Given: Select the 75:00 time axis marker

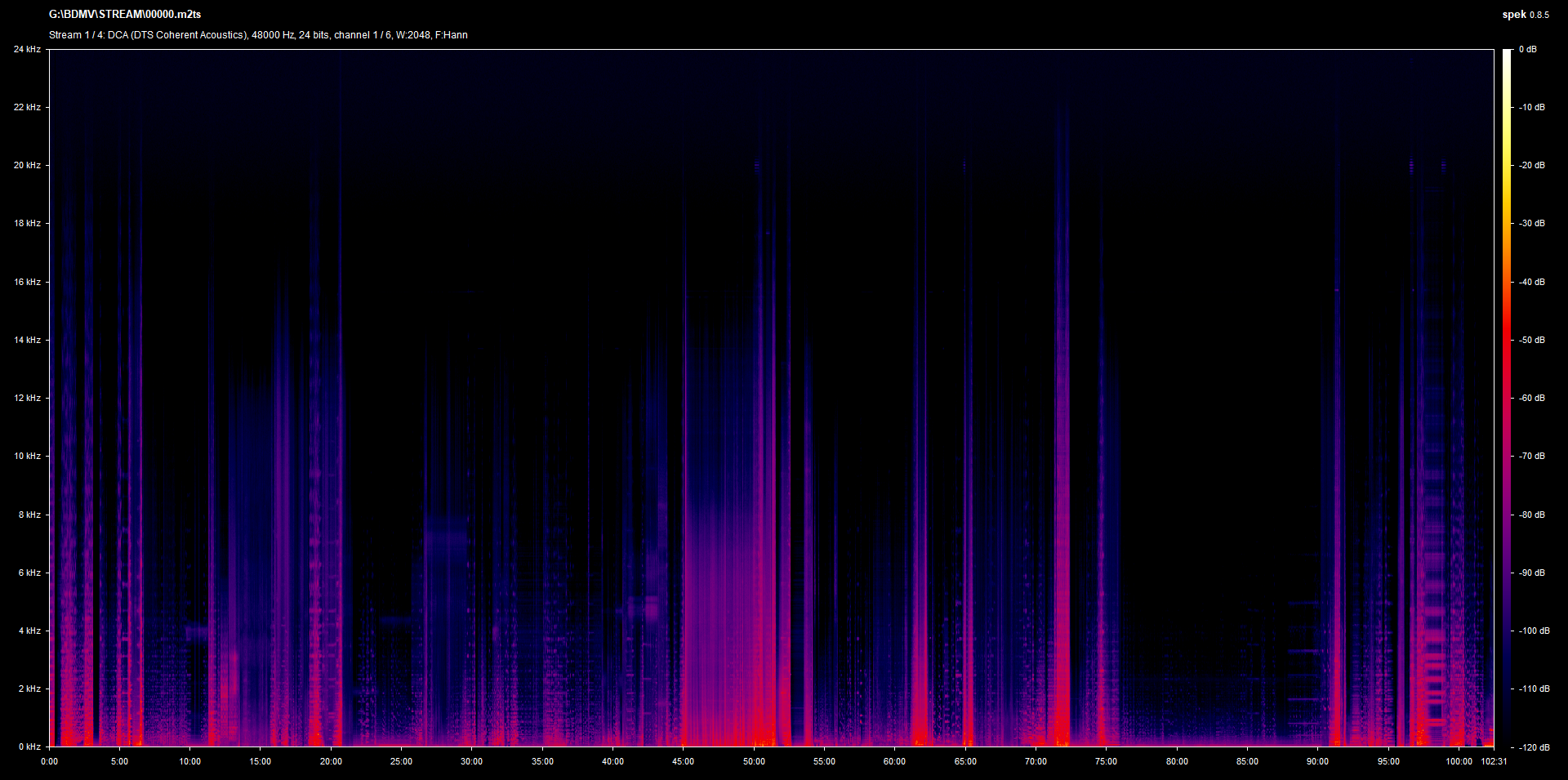Looking at the screenshot, I should (1106, 762).
